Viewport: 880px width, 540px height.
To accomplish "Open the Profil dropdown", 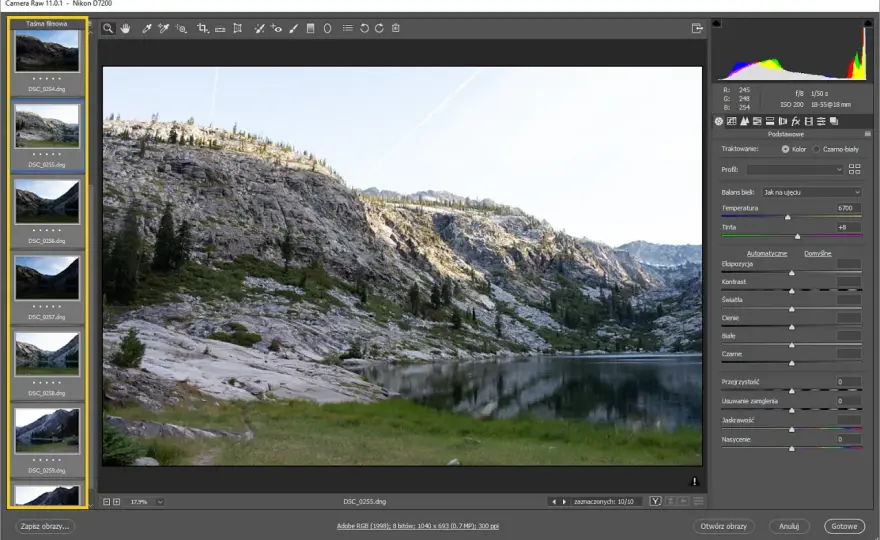I will [795, 170].
